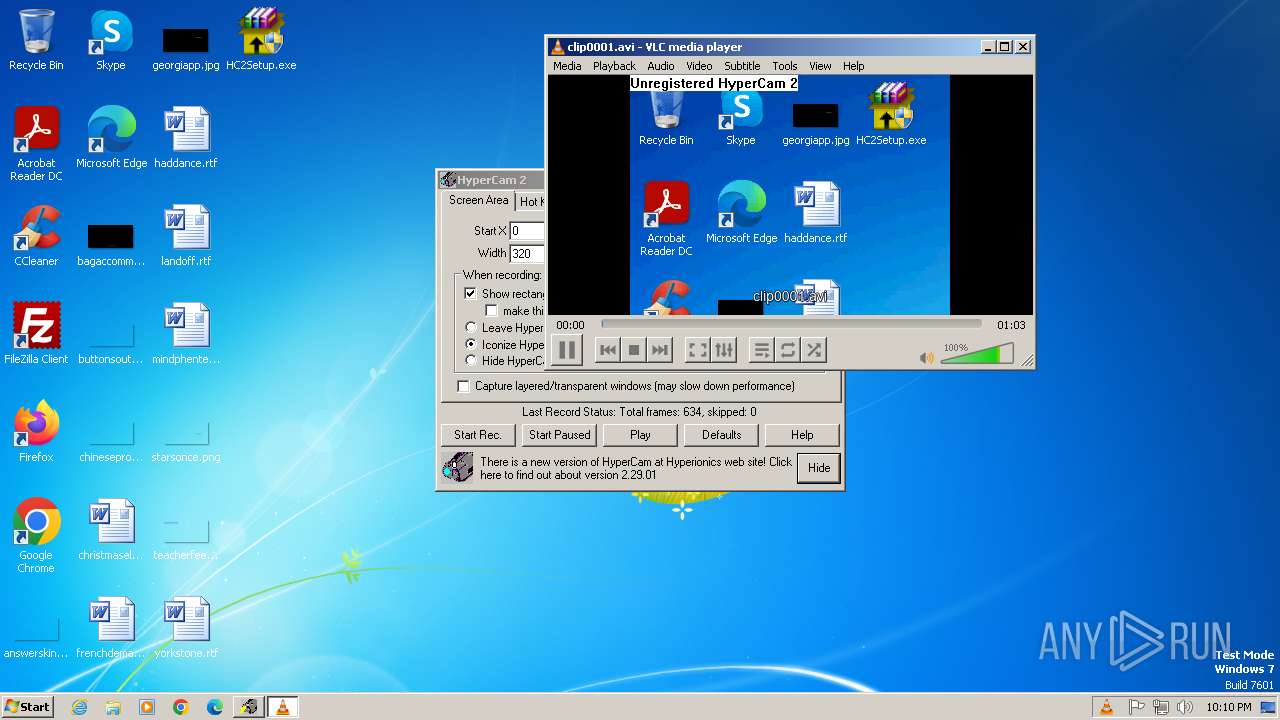Hide the HyperCam new version notice
1280x720 pixels.
(819, 468)
